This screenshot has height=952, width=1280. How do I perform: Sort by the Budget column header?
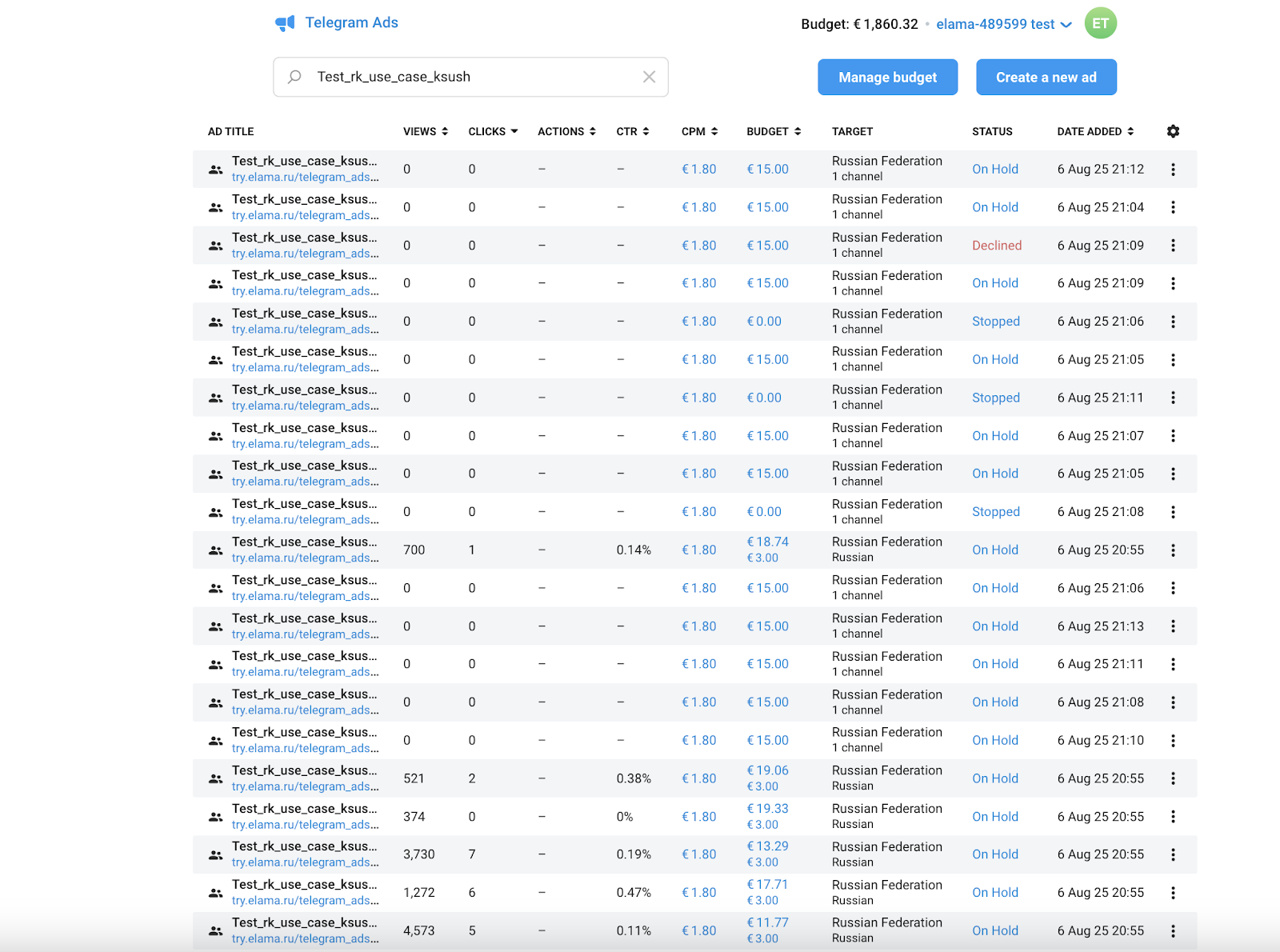(x=773, y=131)
